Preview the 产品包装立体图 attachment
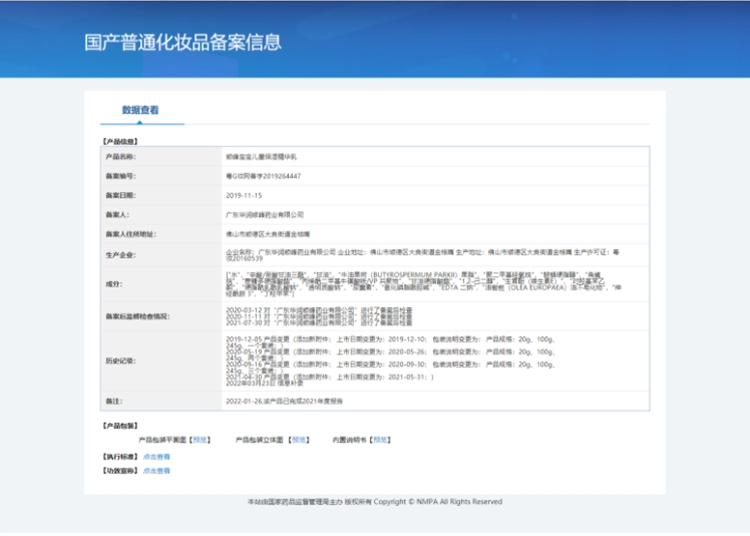750x536 pixels. [x=299, y=440]
